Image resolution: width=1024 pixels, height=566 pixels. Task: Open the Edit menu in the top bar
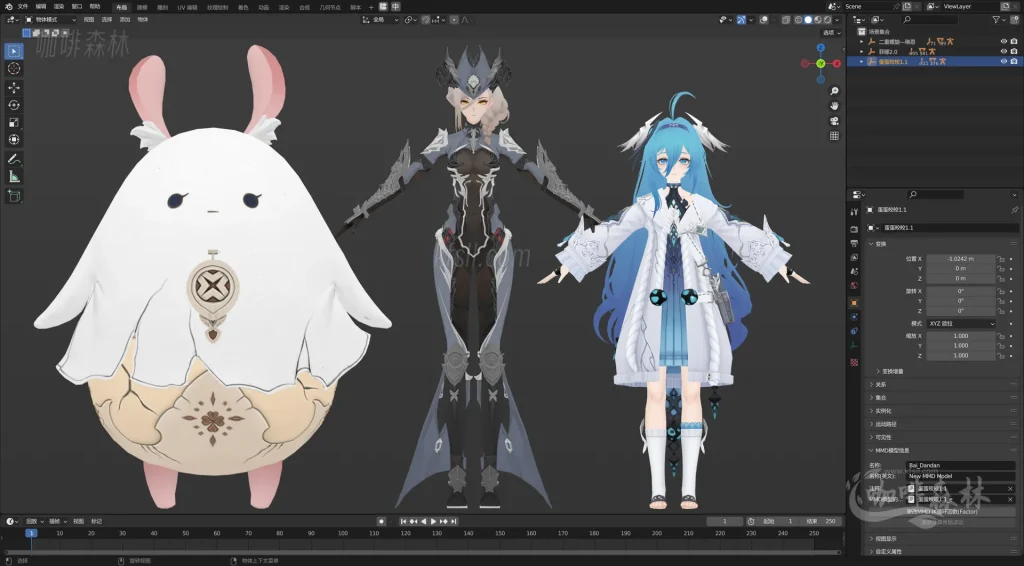tap(40, 7)
